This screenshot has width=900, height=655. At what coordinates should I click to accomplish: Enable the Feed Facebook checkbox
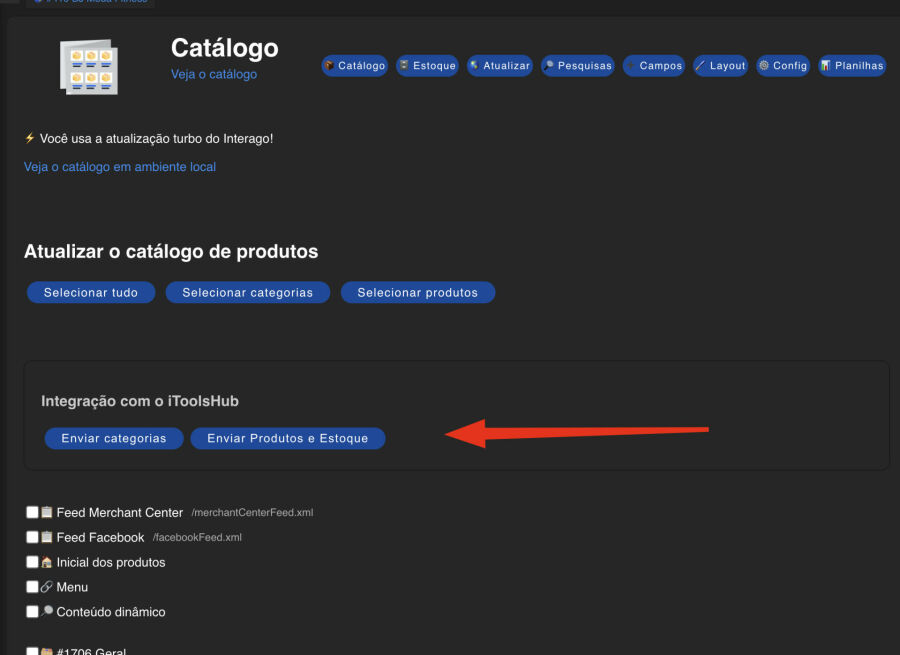[31, 537]
